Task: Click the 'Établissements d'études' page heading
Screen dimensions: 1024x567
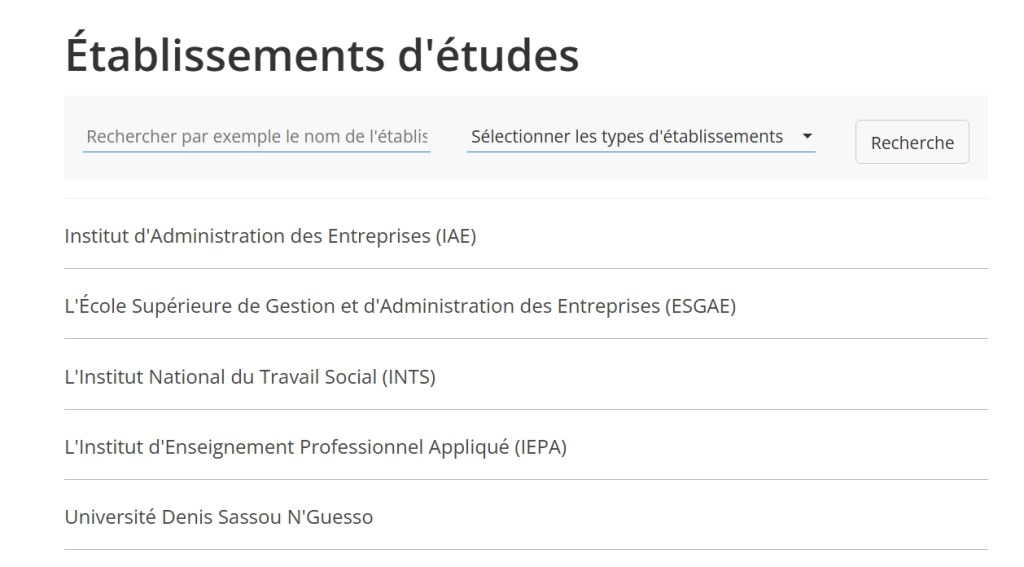Action: tap(322, 57)
